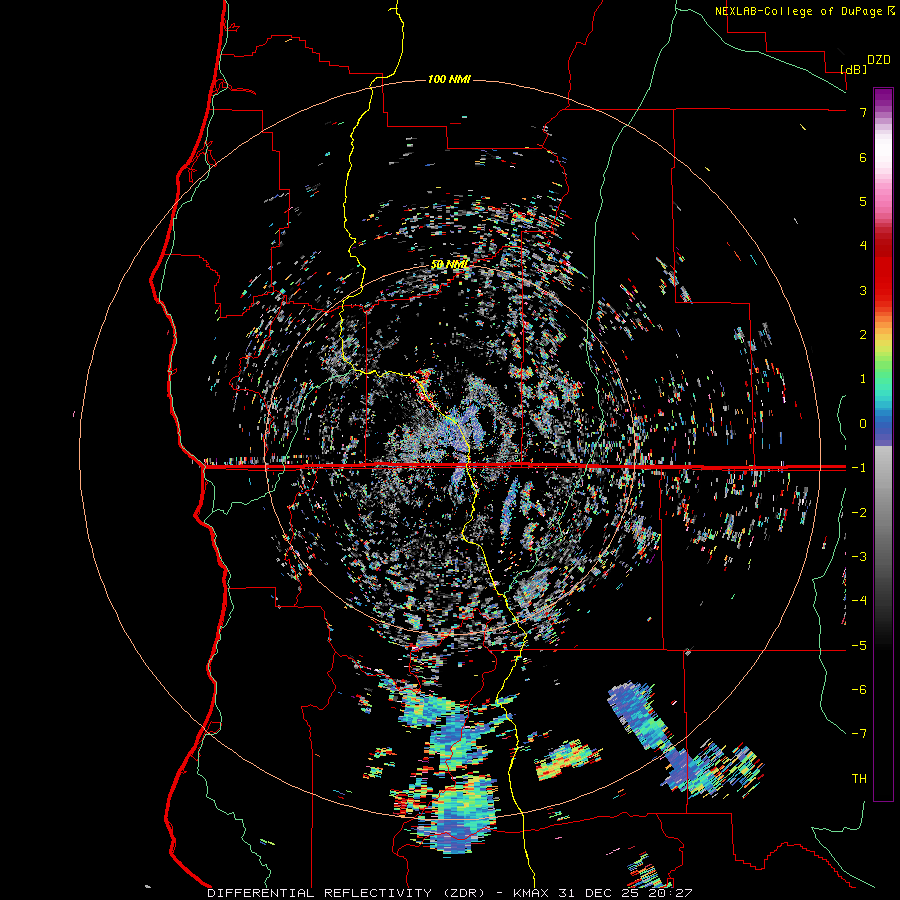Viewport: 900px width, 900px height.
Task: Click the positive 2 tick label on scale
Action: 863,335
